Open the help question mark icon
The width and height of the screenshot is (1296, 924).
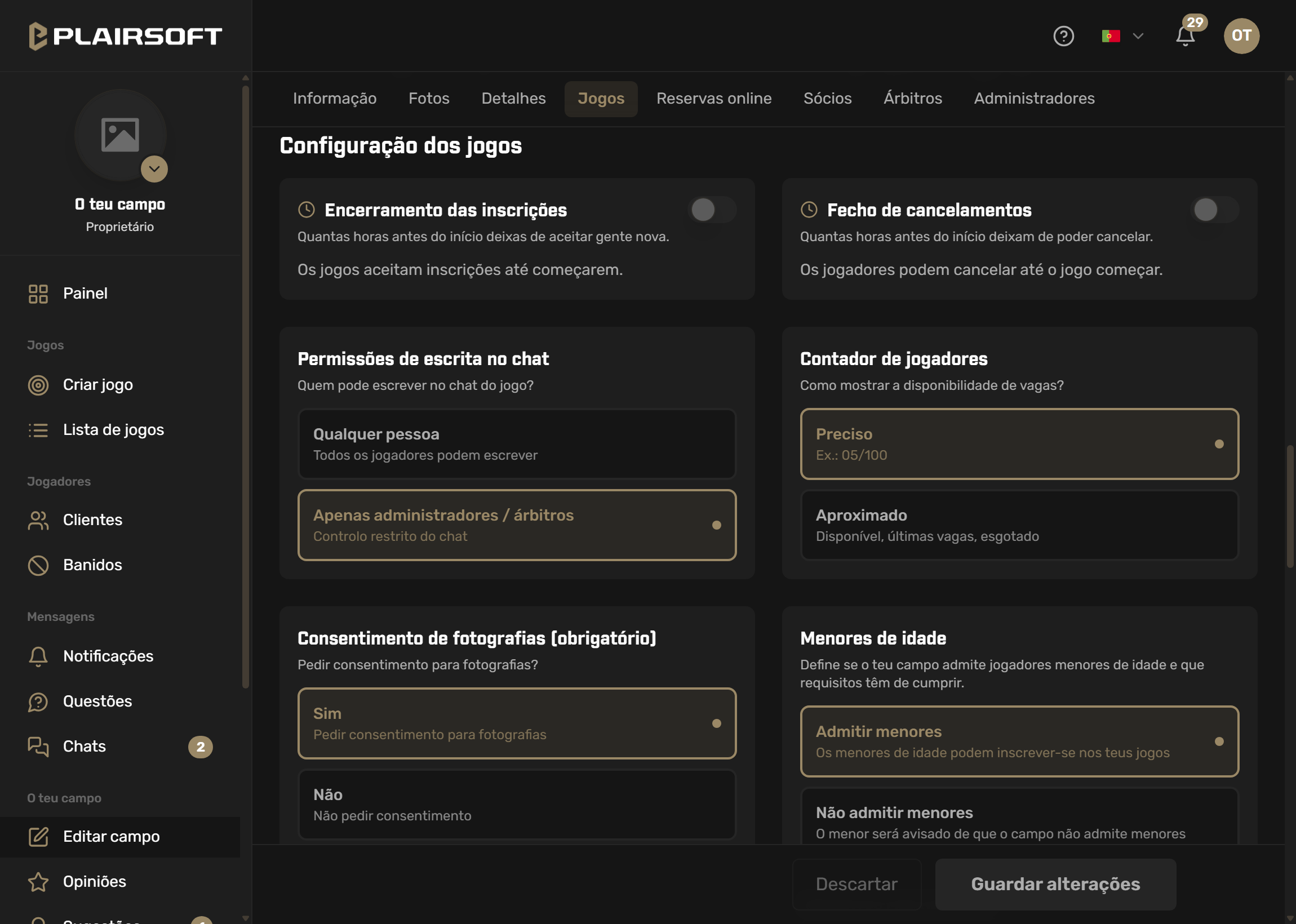(x=1063, y=36)
